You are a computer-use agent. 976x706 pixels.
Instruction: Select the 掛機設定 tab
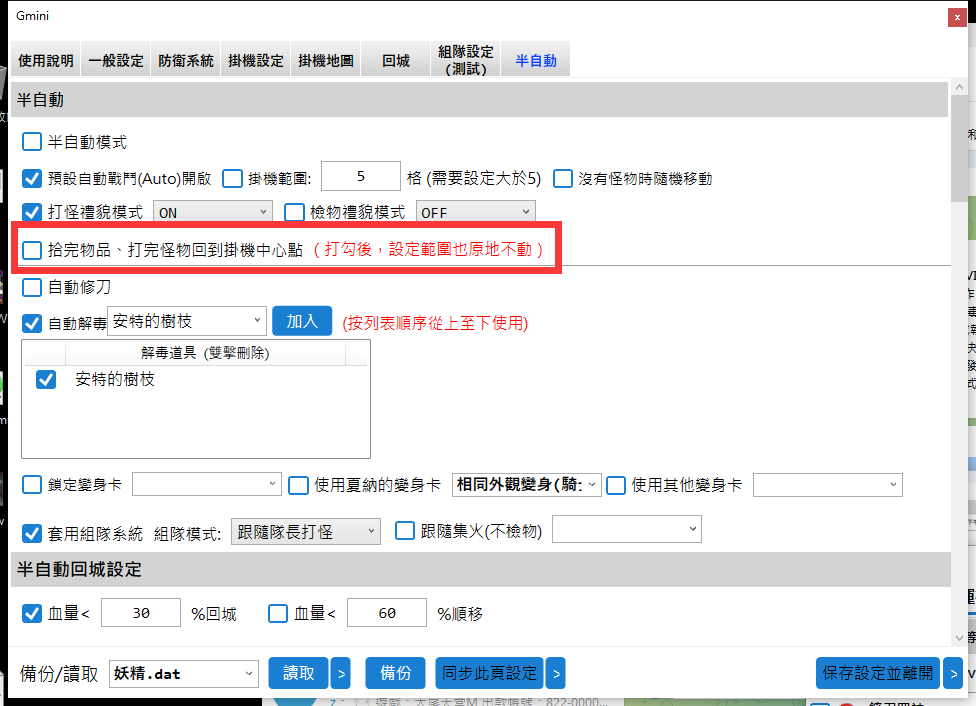click(255, 60)
